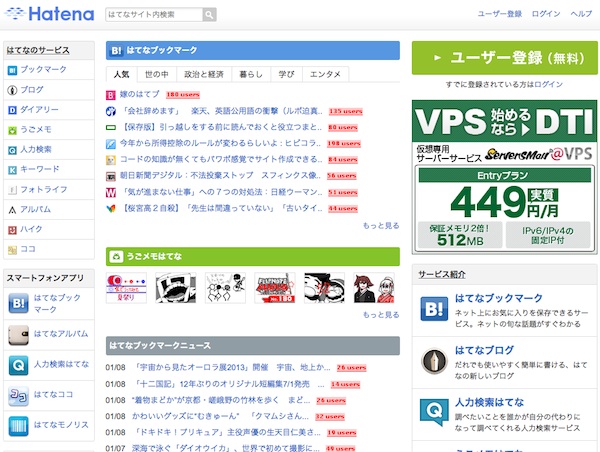Click the search magnifier button

[209, 15]
